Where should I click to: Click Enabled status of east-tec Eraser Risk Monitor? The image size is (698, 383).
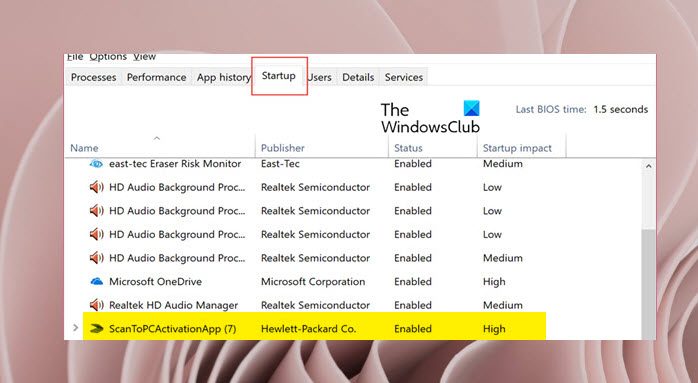tap(413, 164)
